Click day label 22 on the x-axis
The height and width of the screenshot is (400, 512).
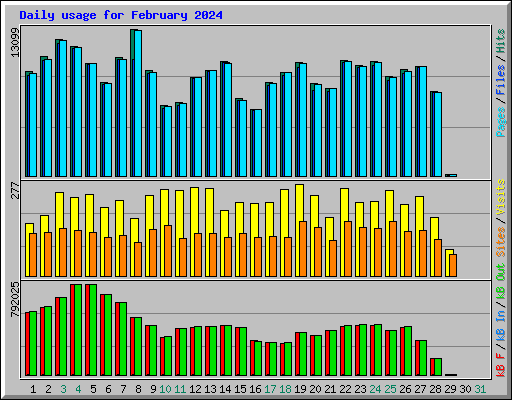point(345,389)
